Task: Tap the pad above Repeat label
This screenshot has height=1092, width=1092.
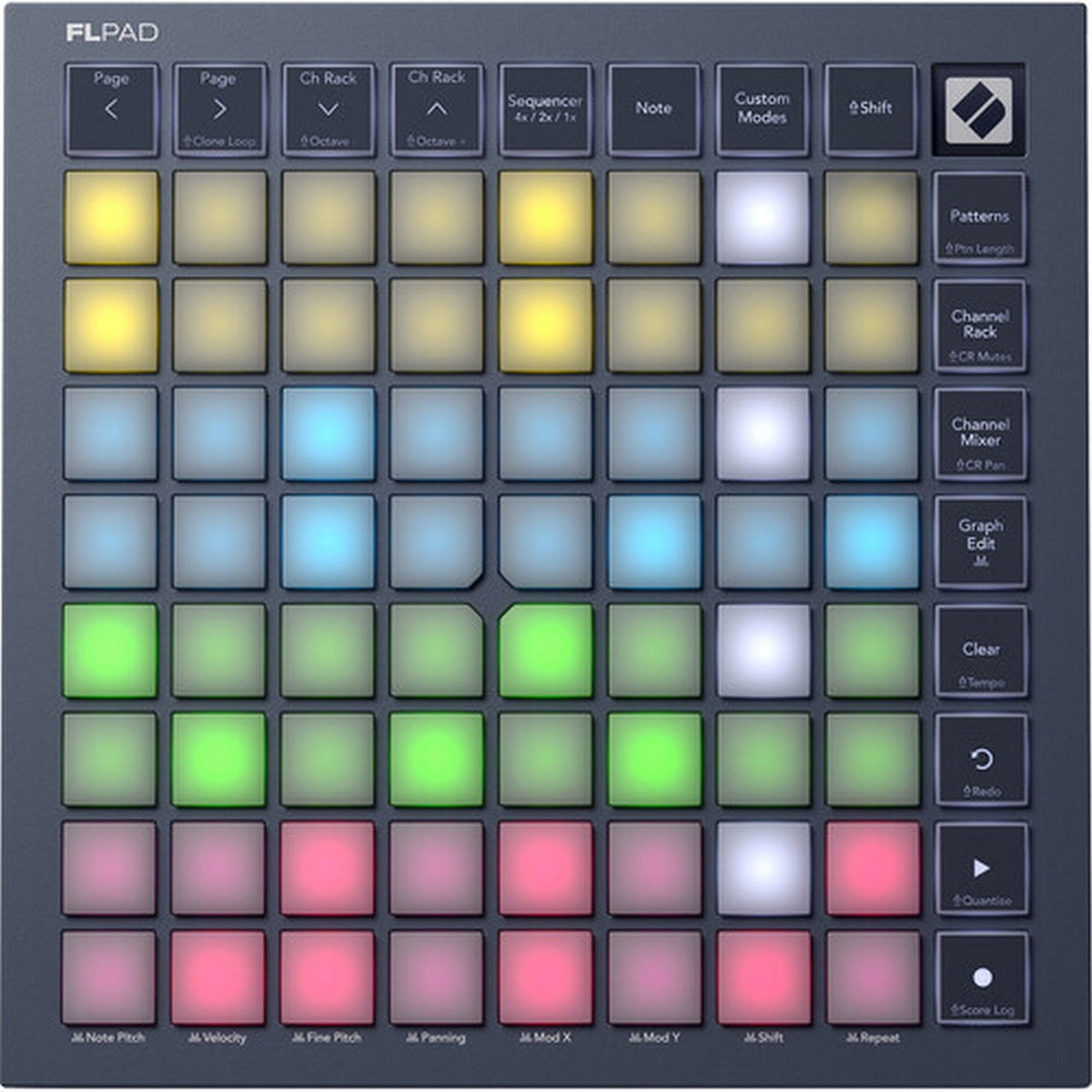Action: [x=873, y=978]
